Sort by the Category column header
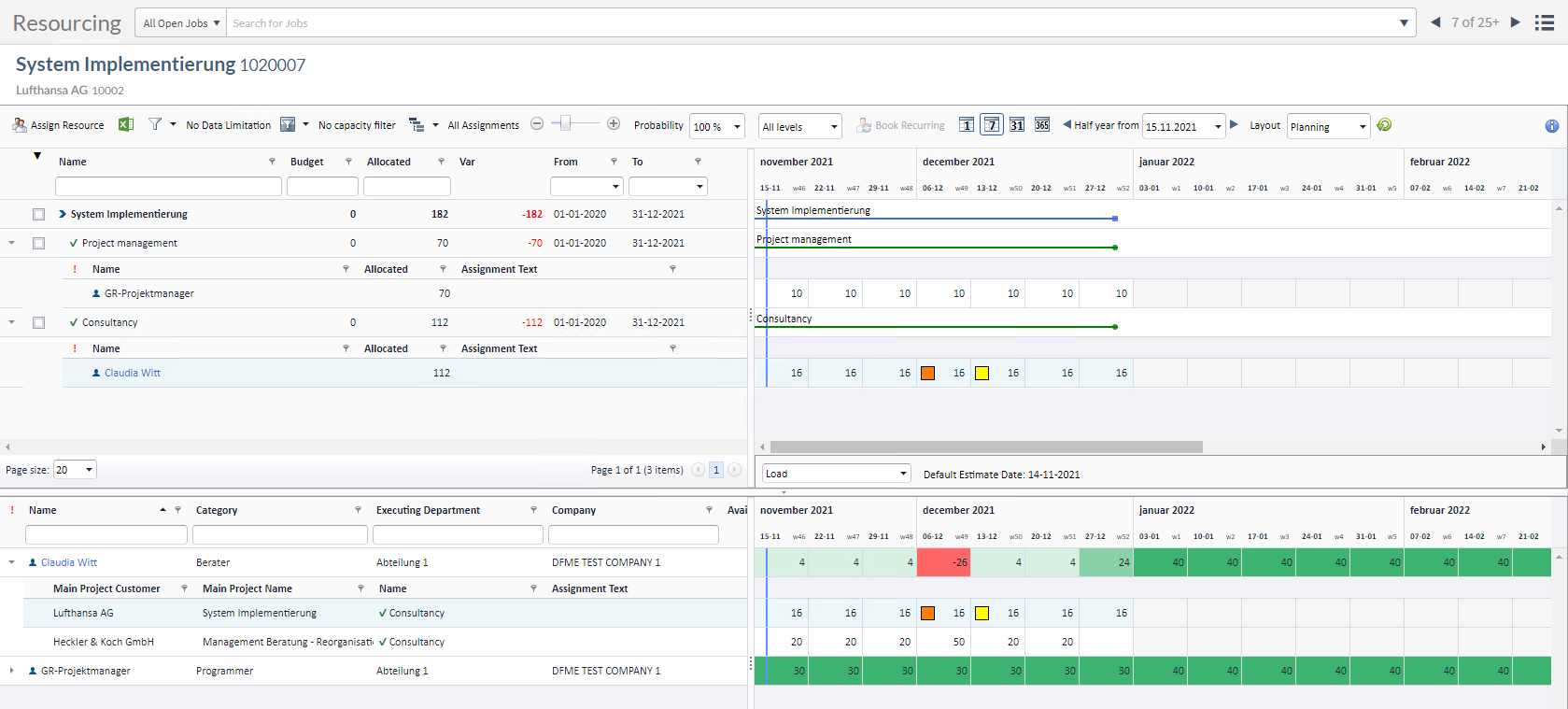The image size is (1568, 709). (x=217, y=510)
